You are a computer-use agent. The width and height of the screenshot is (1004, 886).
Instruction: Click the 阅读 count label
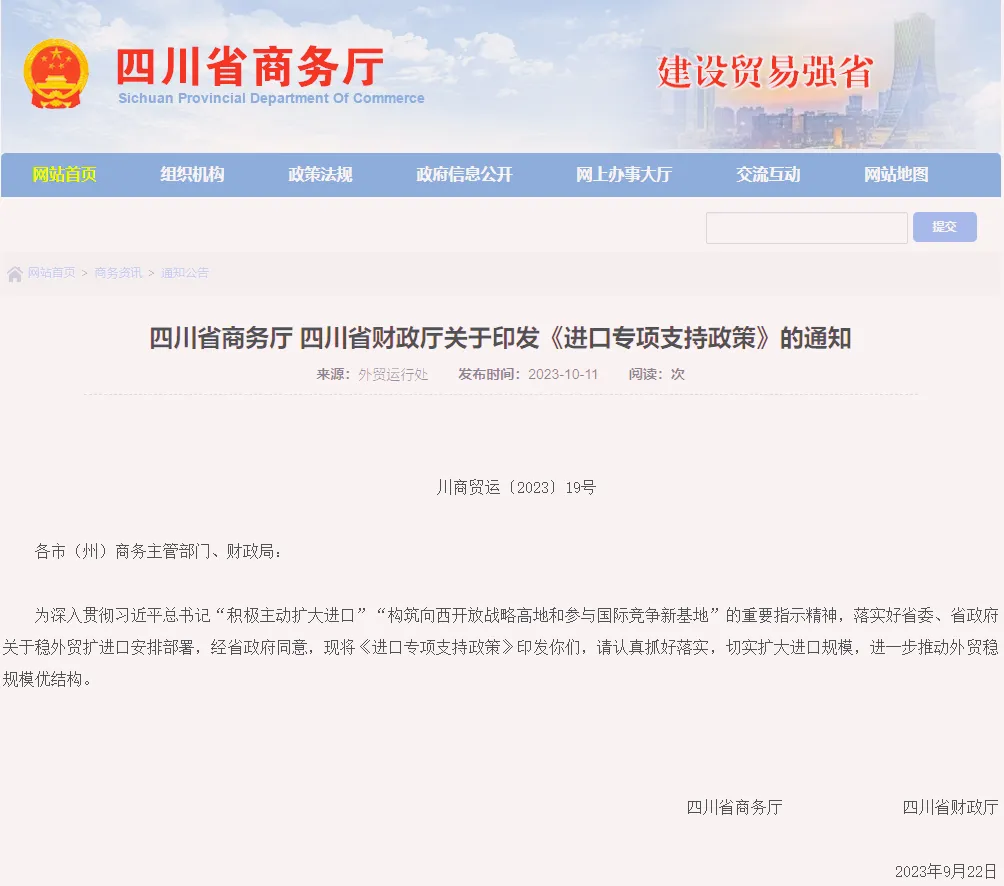pos(656,375)
